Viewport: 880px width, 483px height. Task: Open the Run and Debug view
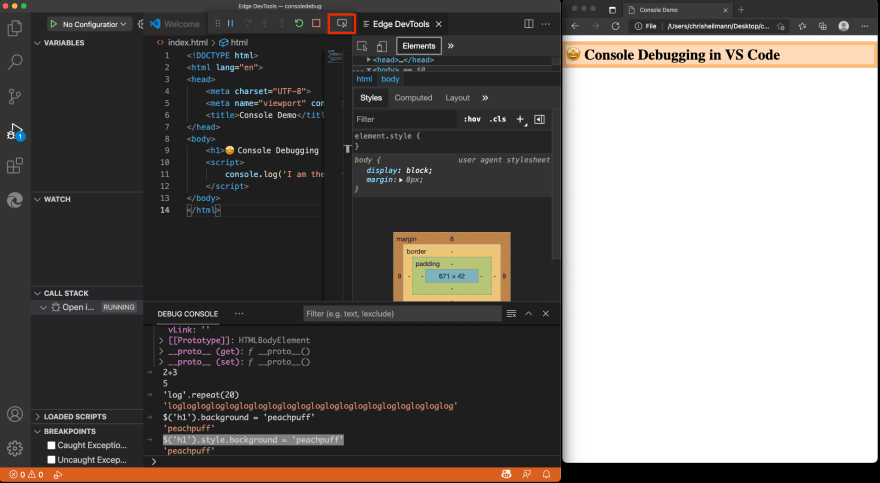click(x=15, y=131)
